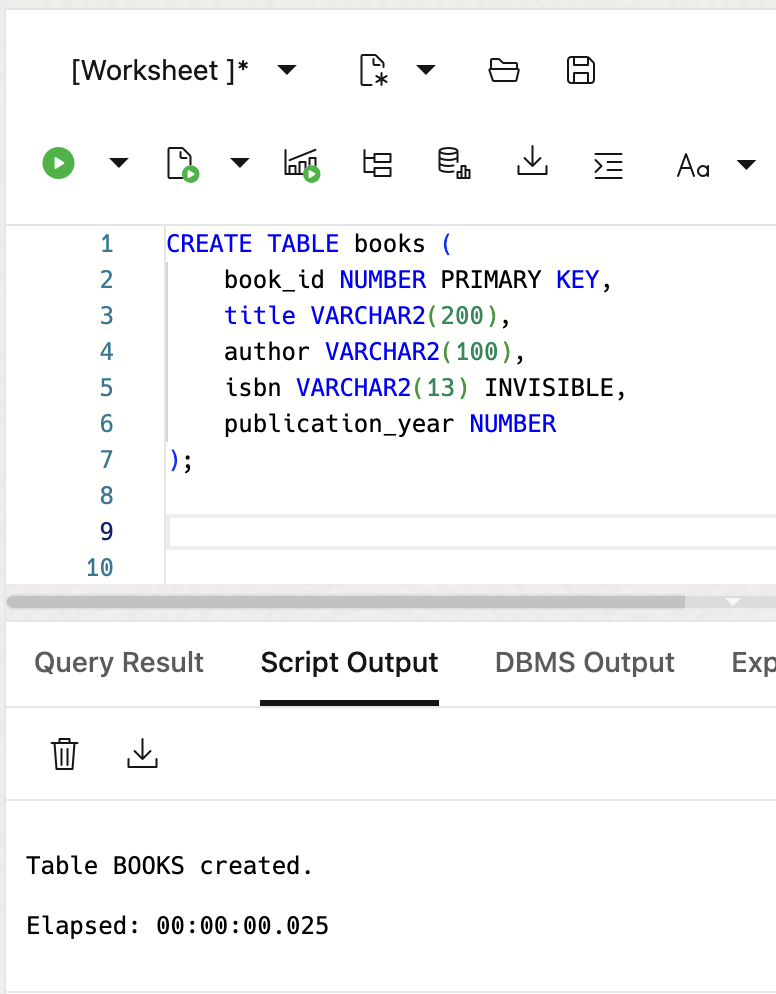This screenshot has width=776, height=994.
Task: Click 'publication_year' on line 6
Action: (339, 424)
